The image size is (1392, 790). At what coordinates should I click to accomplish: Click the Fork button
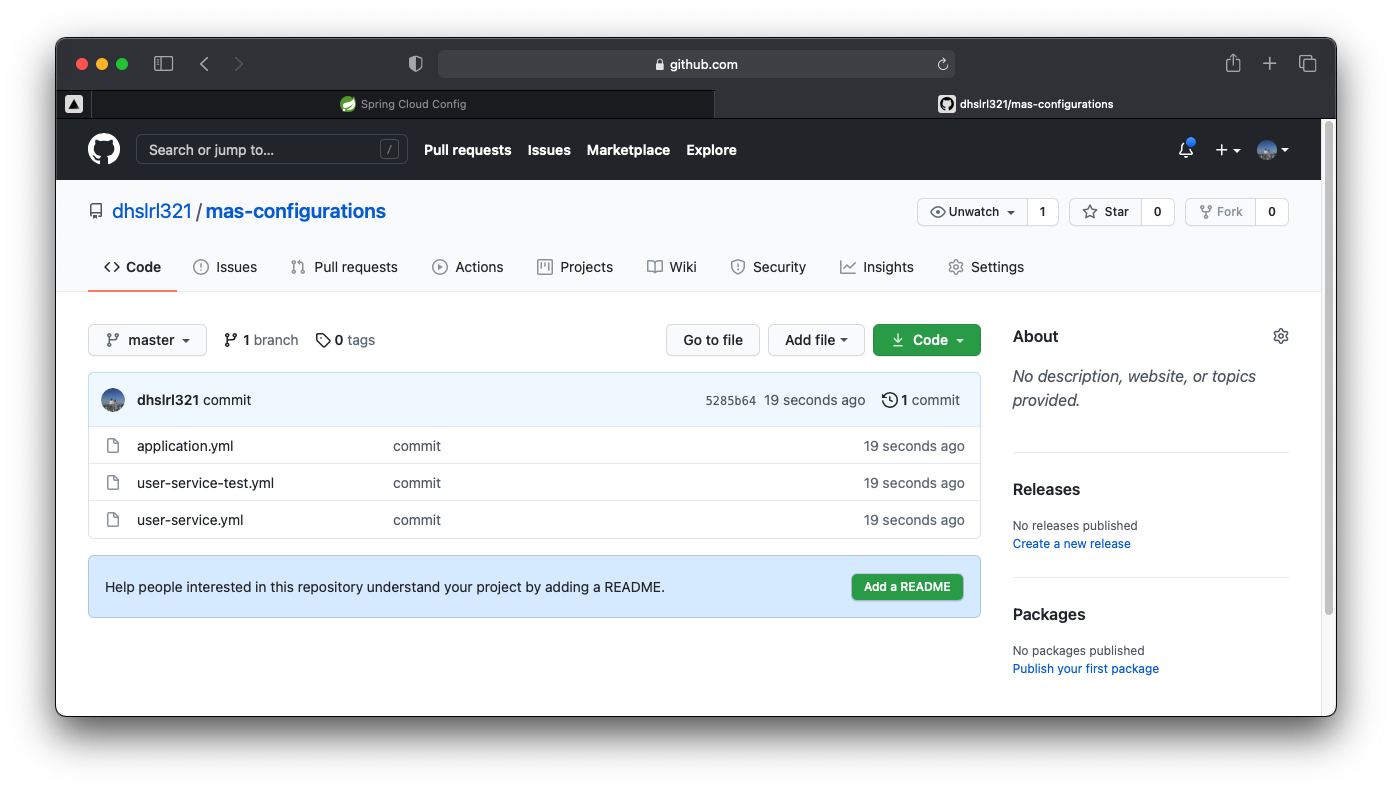1220,212
